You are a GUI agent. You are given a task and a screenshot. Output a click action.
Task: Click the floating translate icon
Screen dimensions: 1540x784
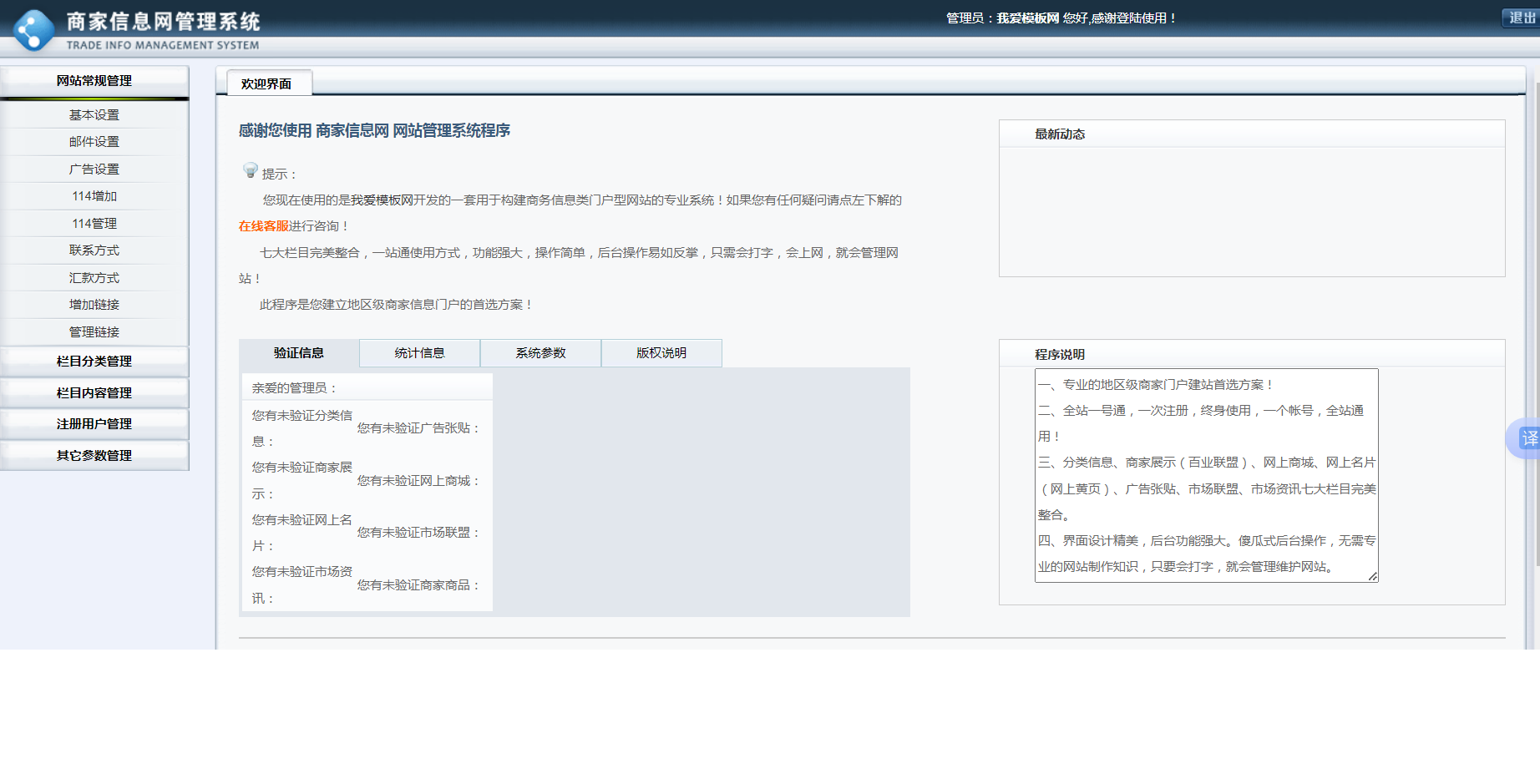click(1527, 438)
